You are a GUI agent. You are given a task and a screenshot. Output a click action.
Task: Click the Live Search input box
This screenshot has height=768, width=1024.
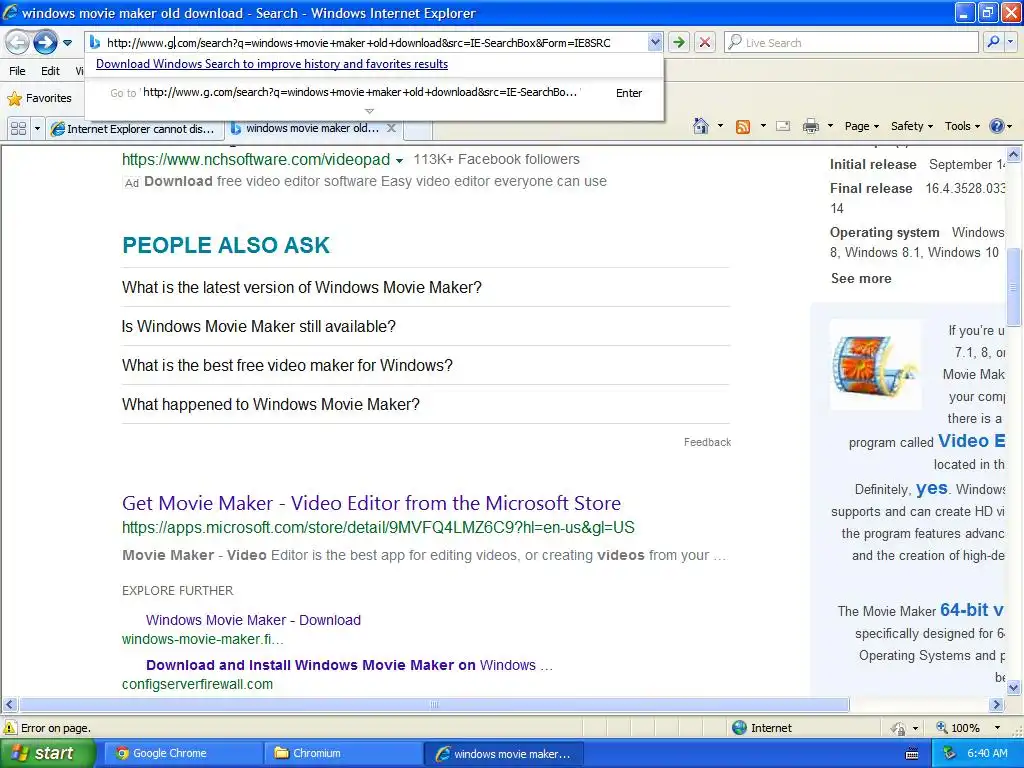coord(852,42)
